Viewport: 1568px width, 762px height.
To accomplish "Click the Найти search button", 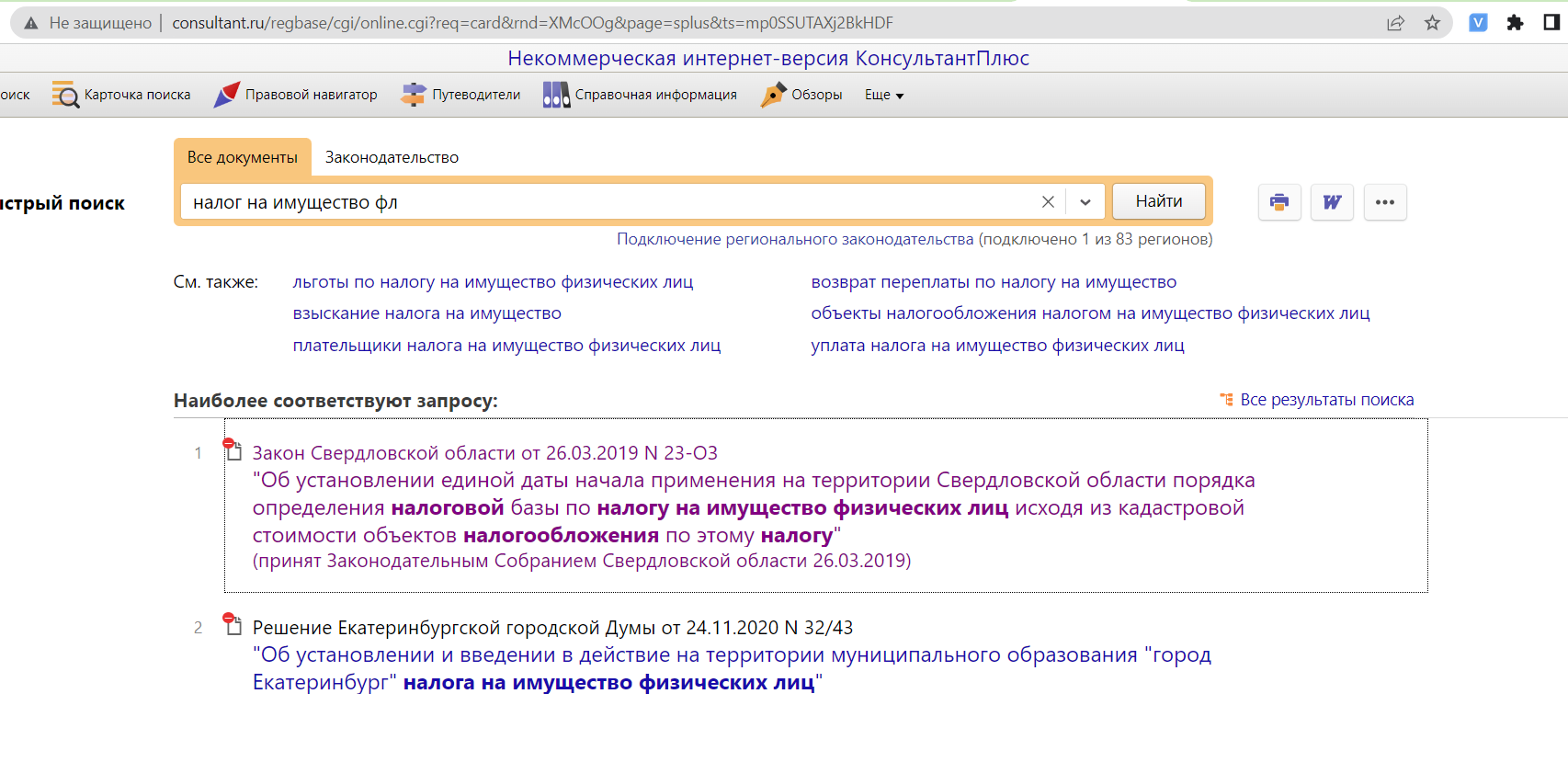I will coord(1159,201).
